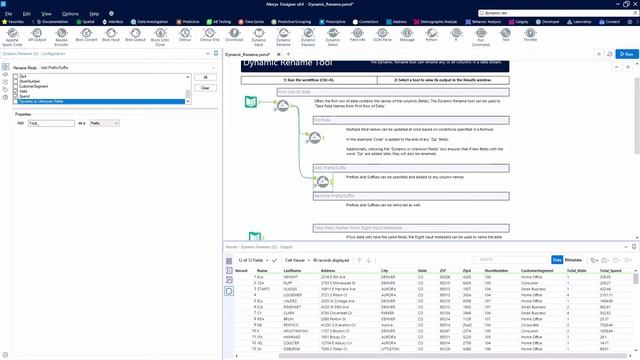640x360 pixels.
Task: Toggle the Visits field checkbox
Action: click(16, 91)
